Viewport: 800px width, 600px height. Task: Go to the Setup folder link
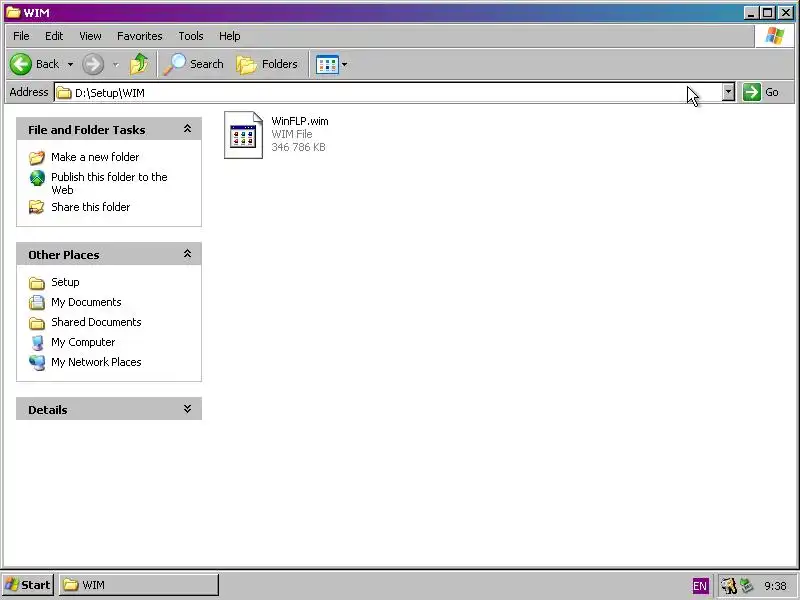click(x=65, y=282)
